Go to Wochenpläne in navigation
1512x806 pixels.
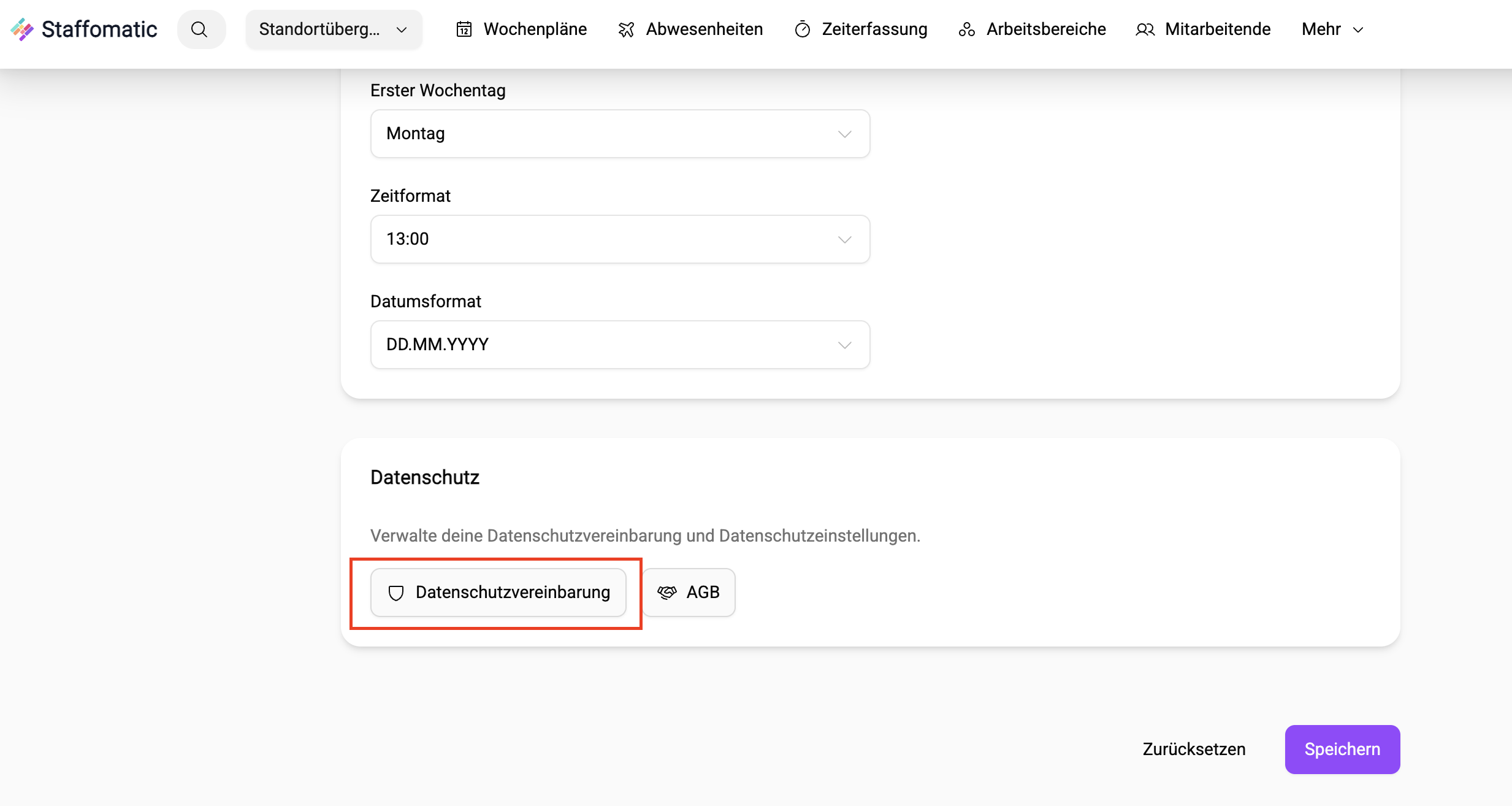[x=535, y=29]
